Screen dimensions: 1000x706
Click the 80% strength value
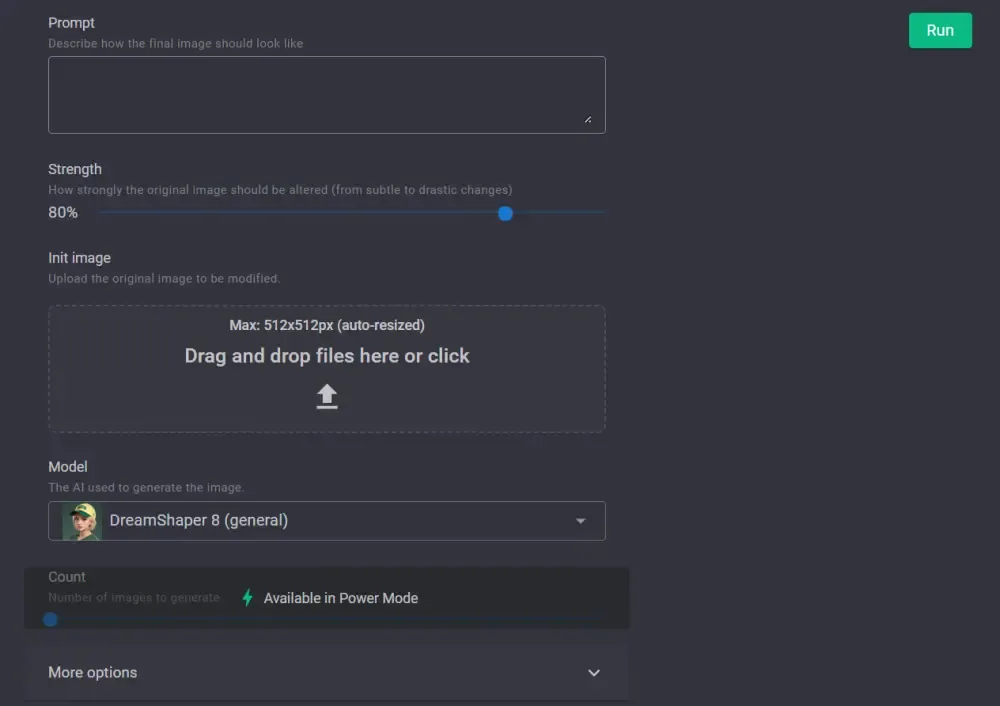(x=63, y=213)
